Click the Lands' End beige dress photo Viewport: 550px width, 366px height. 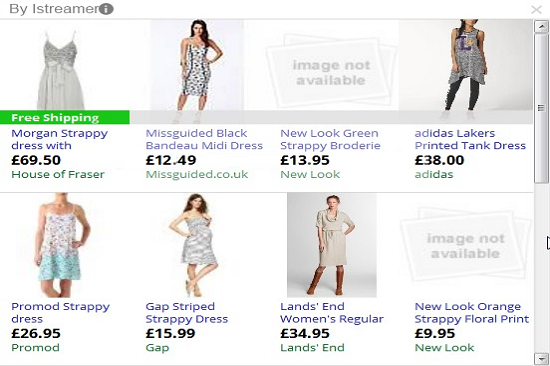coord(332,245)
